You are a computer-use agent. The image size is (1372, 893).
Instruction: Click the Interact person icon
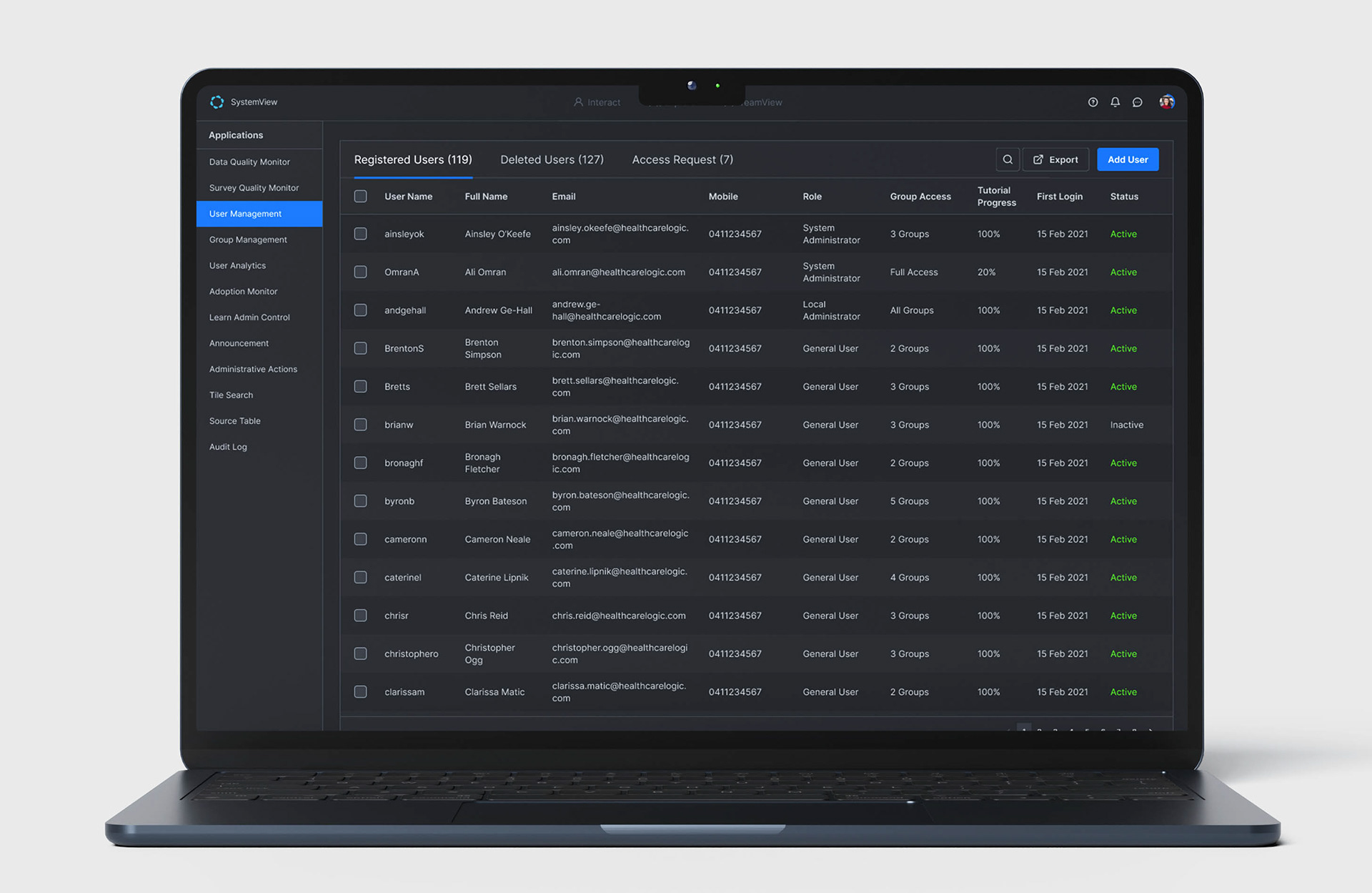(578, 102)
